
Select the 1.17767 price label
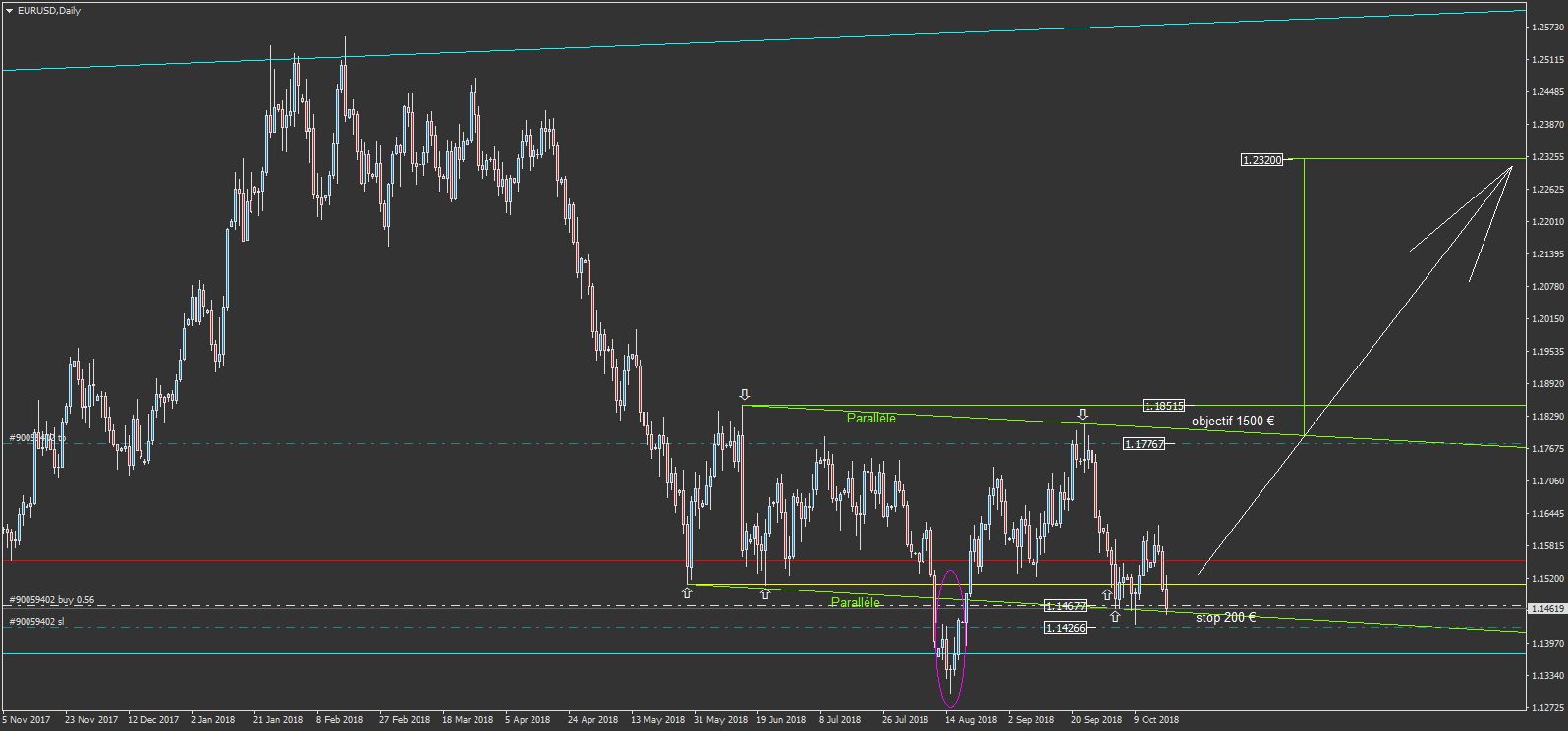point(1145,444)
